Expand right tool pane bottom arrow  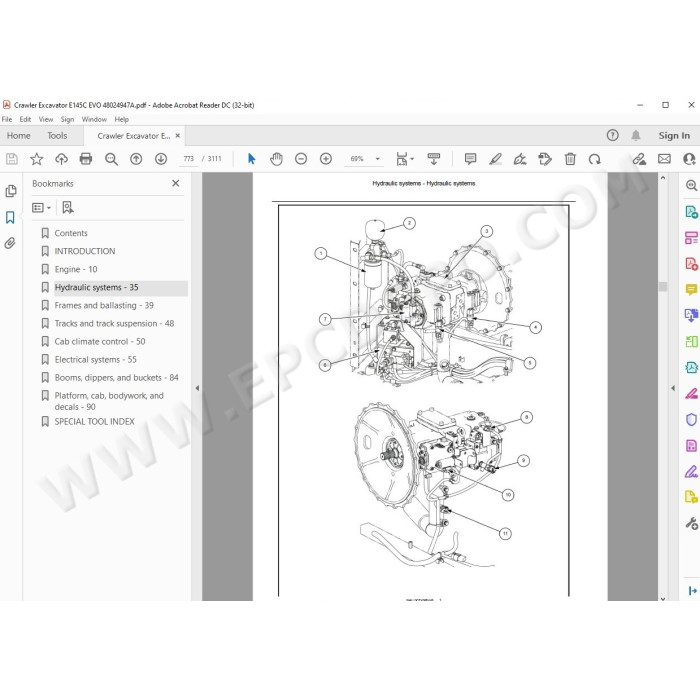tap(692, 591)
